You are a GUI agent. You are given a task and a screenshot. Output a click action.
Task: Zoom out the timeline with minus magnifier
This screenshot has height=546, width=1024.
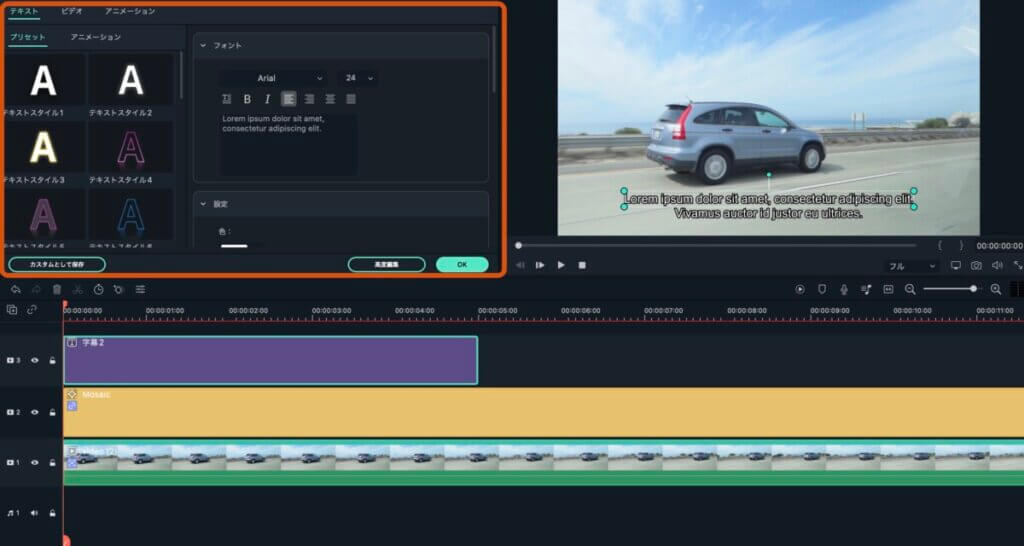tap(910, 289)
